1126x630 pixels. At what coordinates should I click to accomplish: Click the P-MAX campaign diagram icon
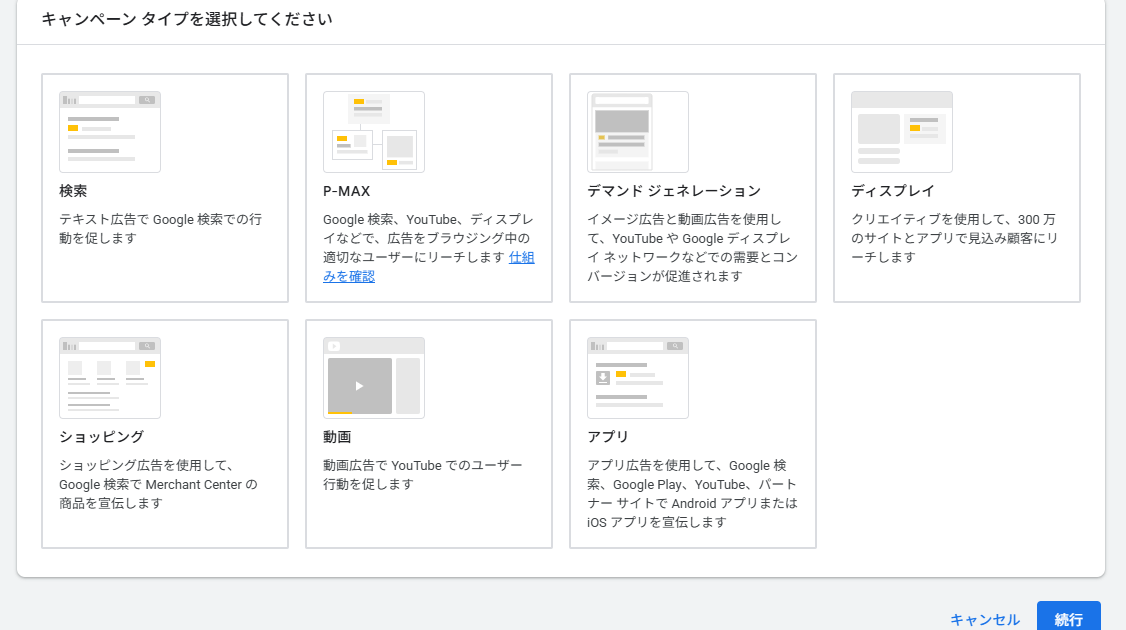[x=374, y=132]
